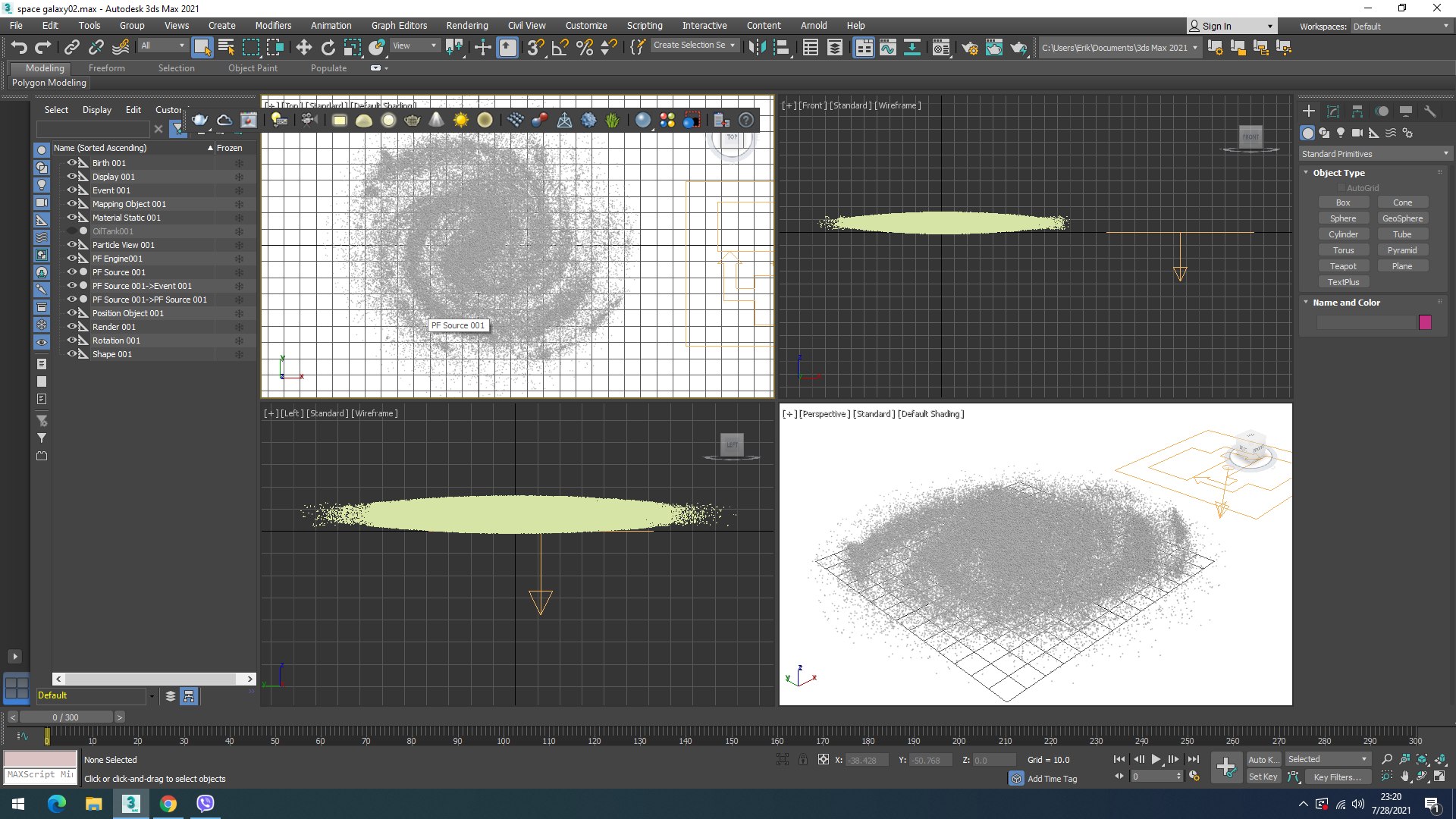This screenshot has height=819, width=1456.
Task: Click the Select and Move tool
Action: pos(303,48)
